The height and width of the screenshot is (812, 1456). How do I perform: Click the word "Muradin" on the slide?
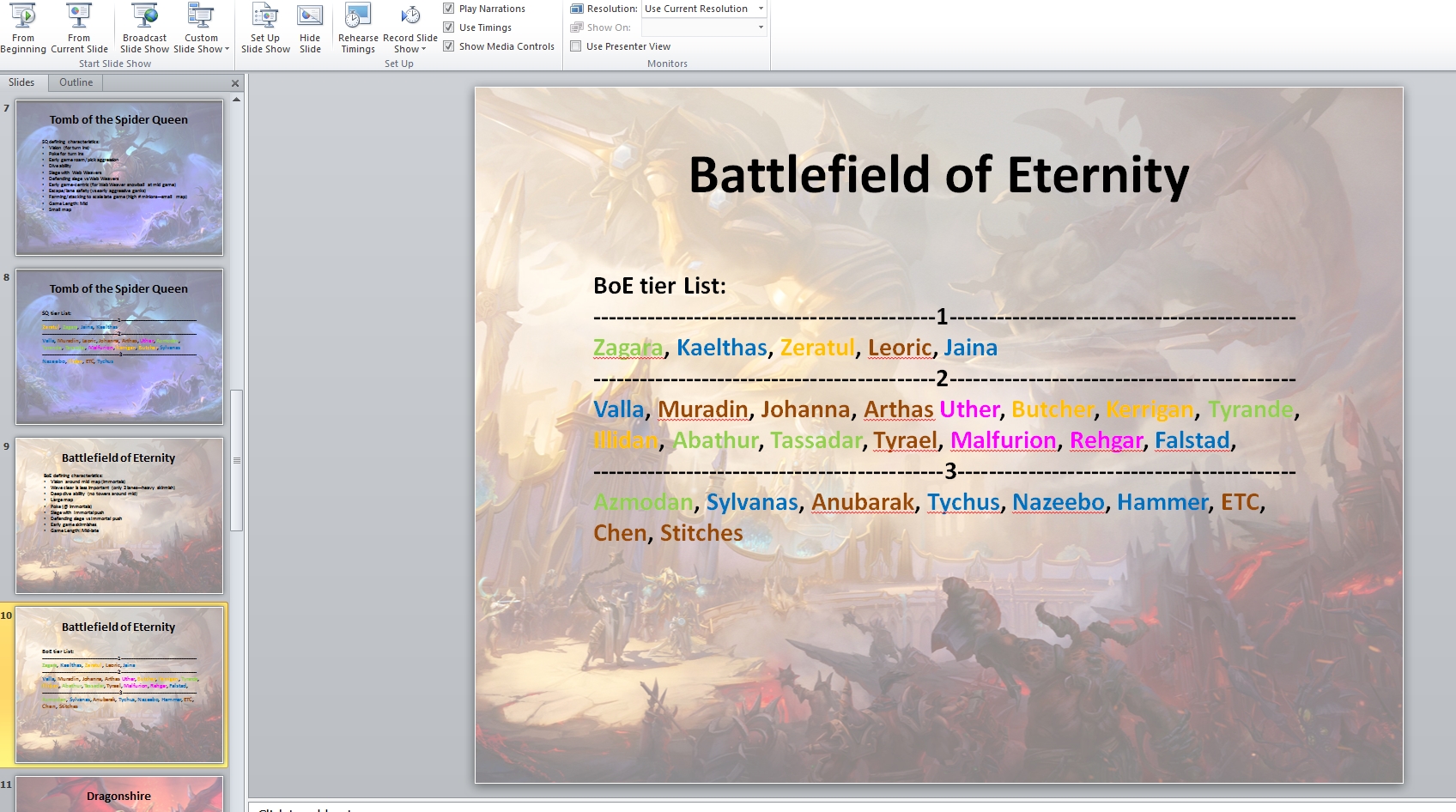[x=703, y=409]
